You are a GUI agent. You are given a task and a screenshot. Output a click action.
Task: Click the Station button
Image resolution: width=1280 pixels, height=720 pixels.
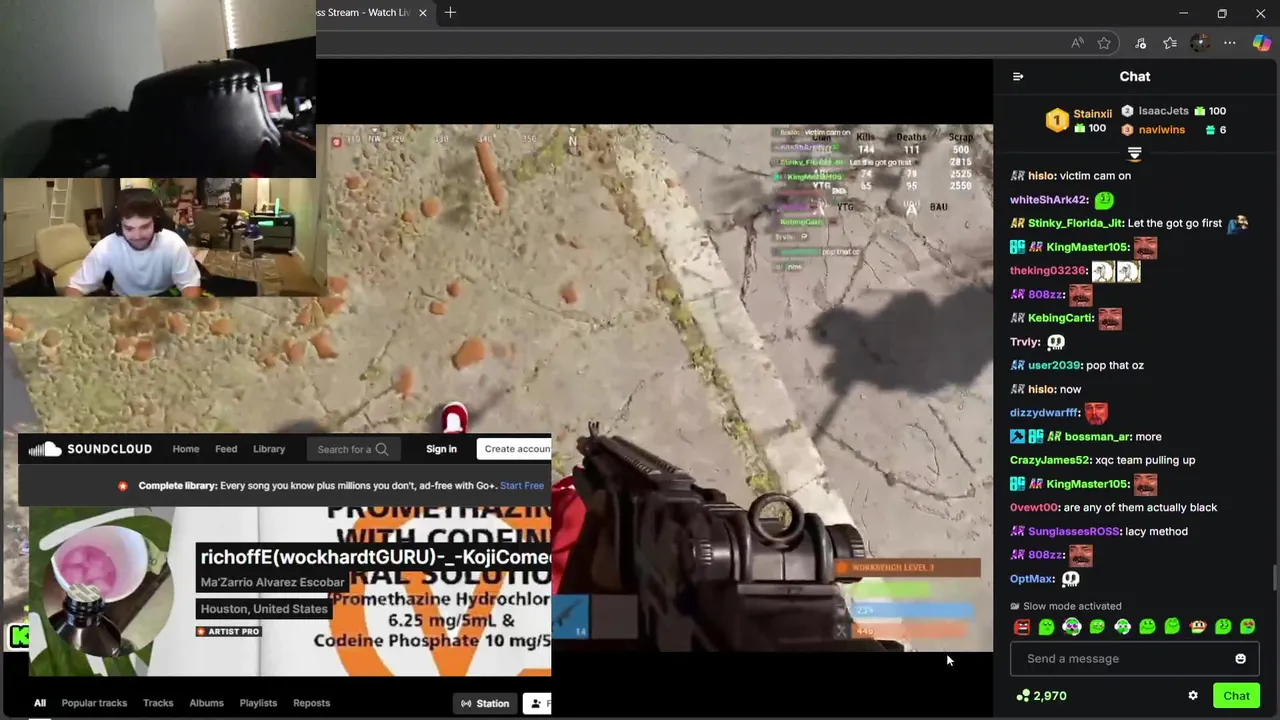(485, 703)
